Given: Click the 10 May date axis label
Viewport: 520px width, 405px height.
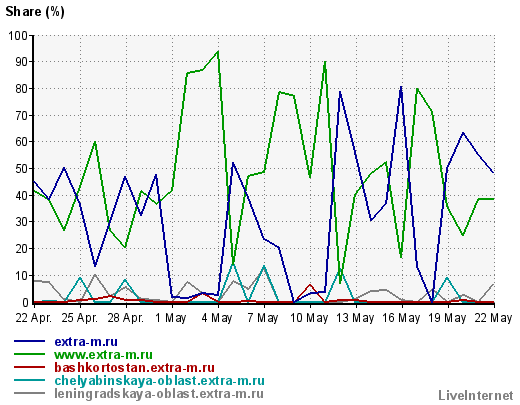Looking at the screenshot, I should click(x=309, y=318).
